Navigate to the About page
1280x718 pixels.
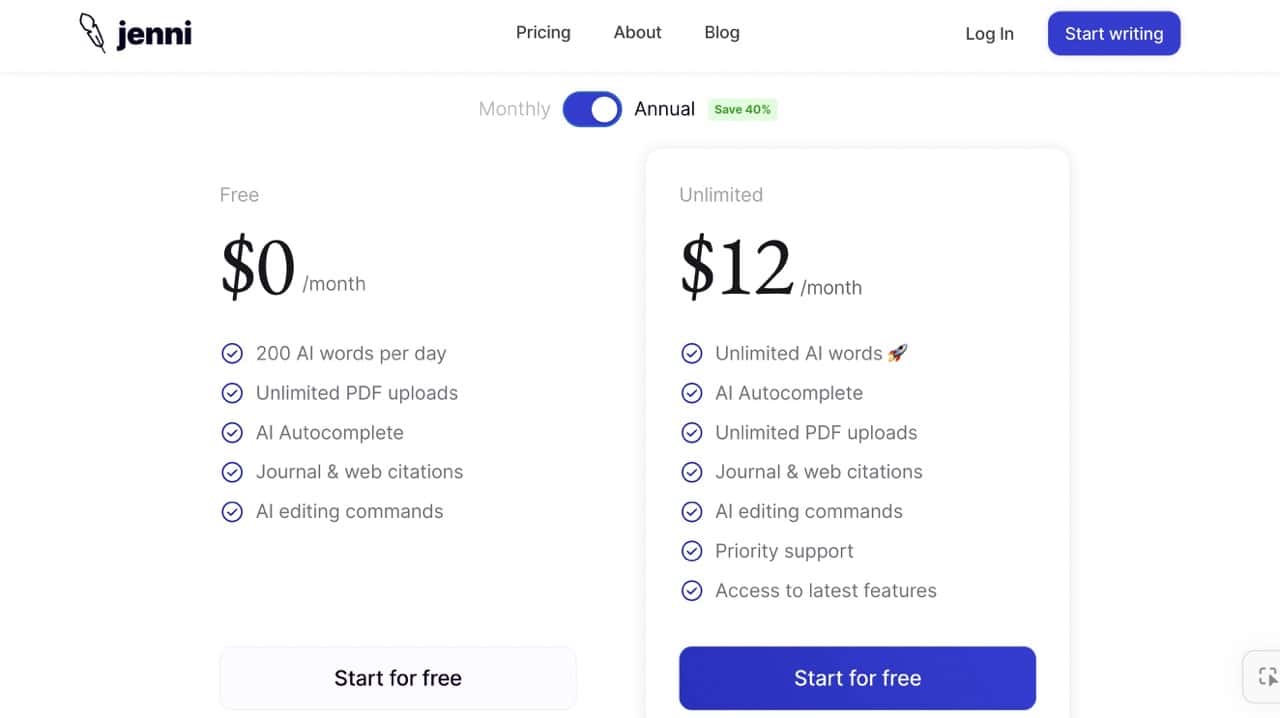coord(637,32)
